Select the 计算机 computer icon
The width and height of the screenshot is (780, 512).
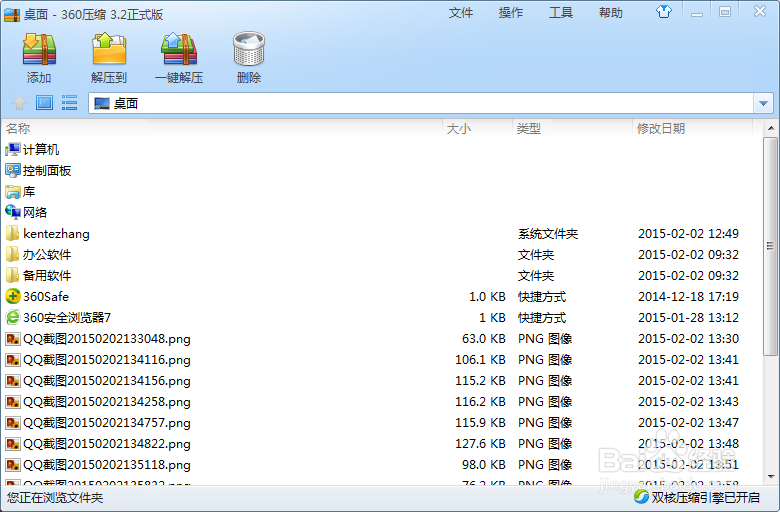point(13,149)
